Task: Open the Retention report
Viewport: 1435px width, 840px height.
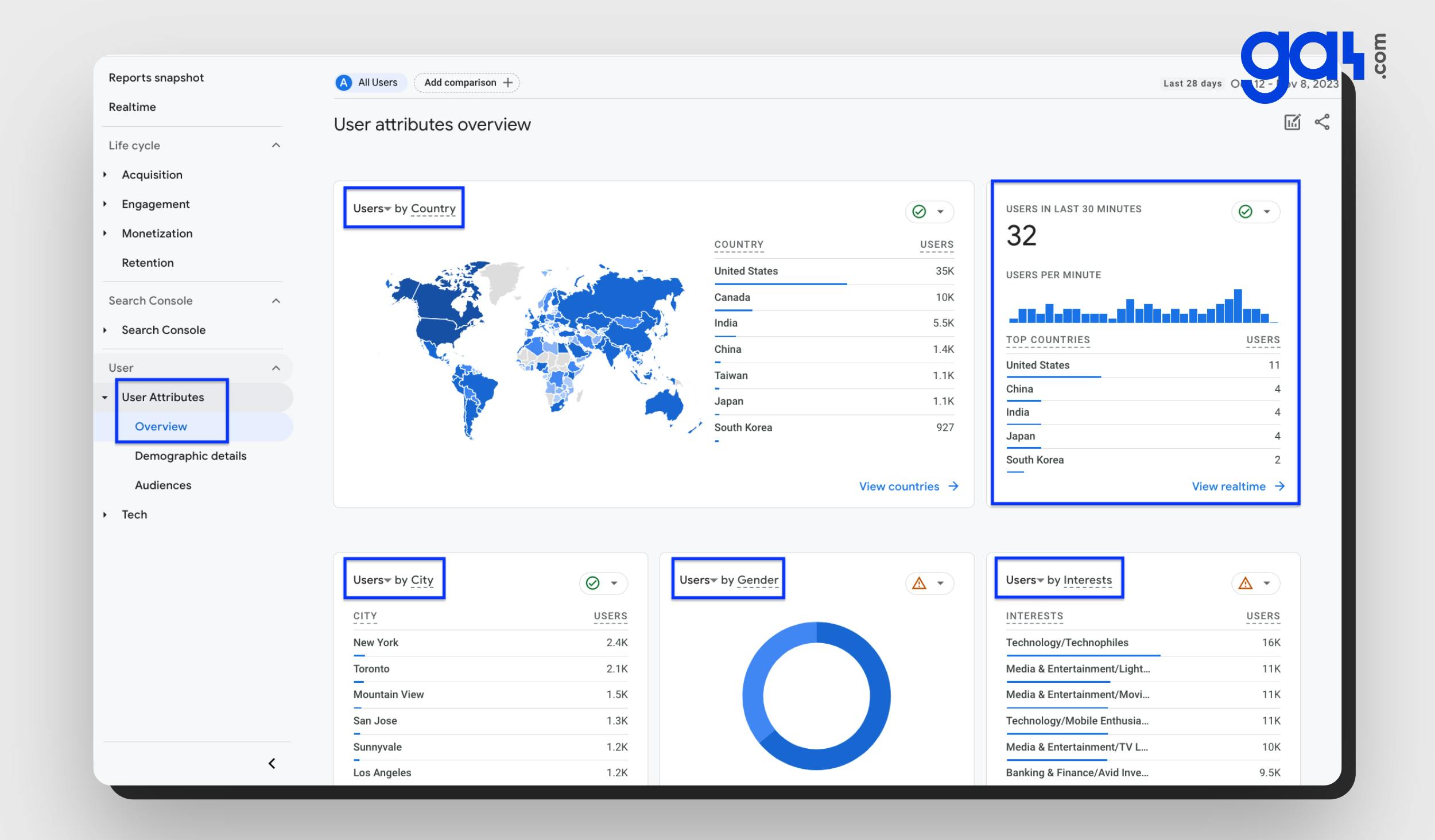Action: (x=148, y=263)
